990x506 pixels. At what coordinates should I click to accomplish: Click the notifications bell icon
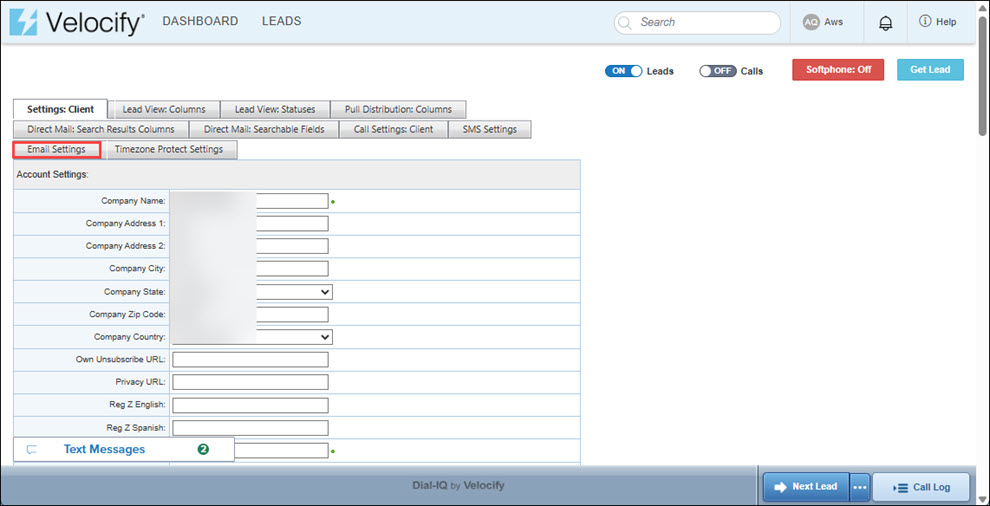tap(885, 23)
